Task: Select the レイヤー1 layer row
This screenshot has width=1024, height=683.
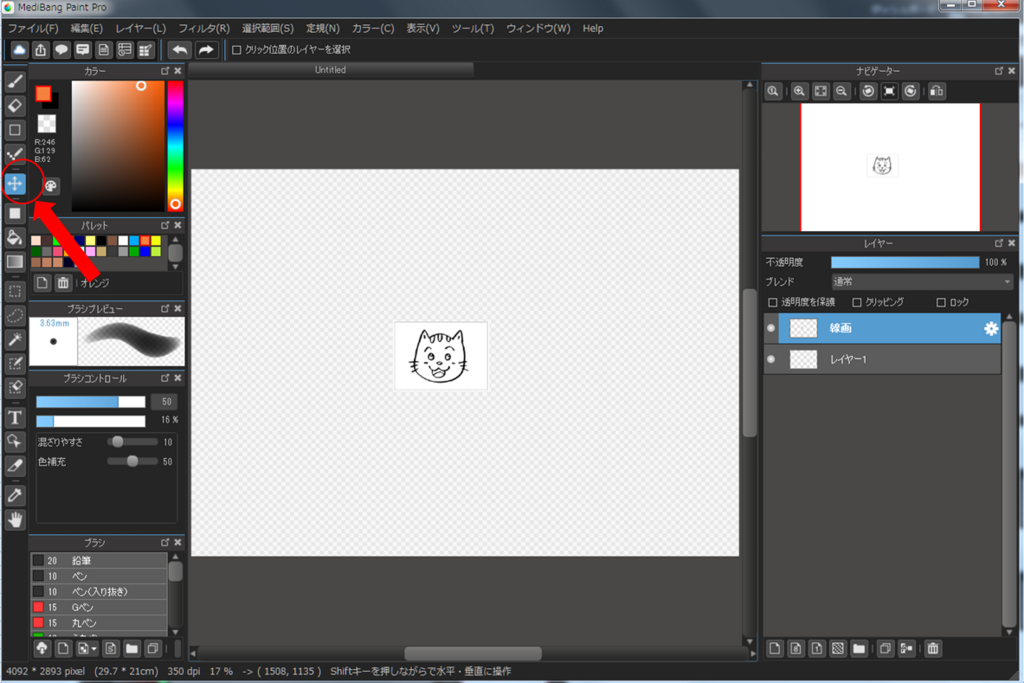Action: pyautogui.click(x=882, y=359)
